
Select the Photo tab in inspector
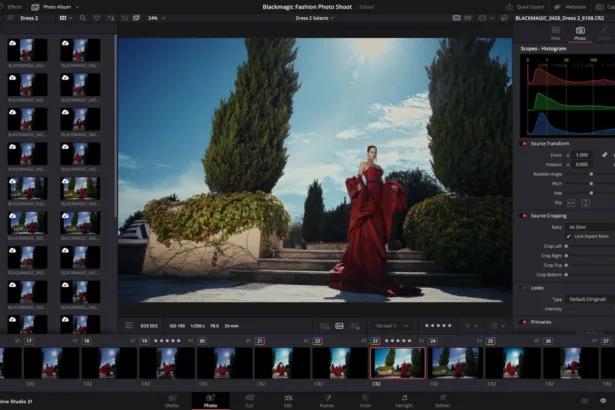[x=580, y=35]
